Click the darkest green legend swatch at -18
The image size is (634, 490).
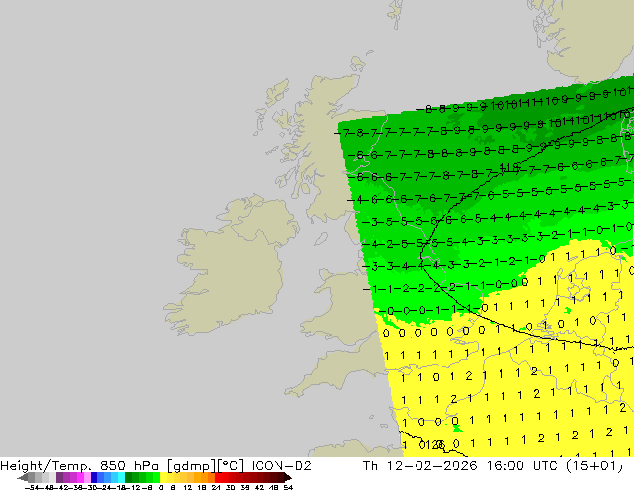coord(129,477)
